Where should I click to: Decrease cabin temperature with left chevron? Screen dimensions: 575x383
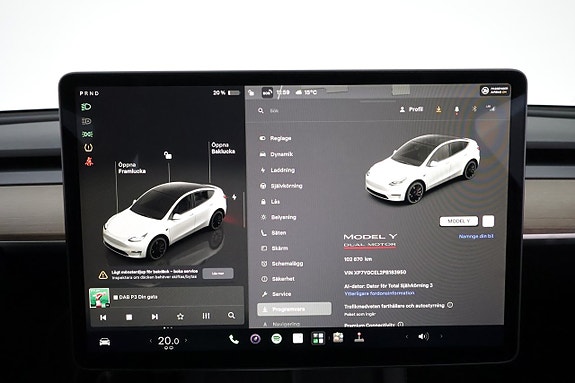click(151, 341)
